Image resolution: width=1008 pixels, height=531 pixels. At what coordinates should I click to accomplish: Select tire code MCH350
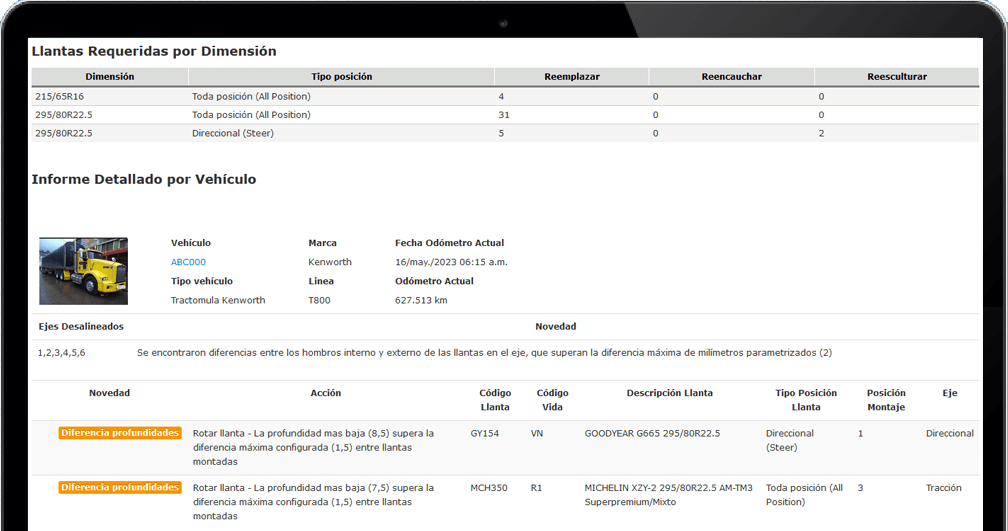488,488
